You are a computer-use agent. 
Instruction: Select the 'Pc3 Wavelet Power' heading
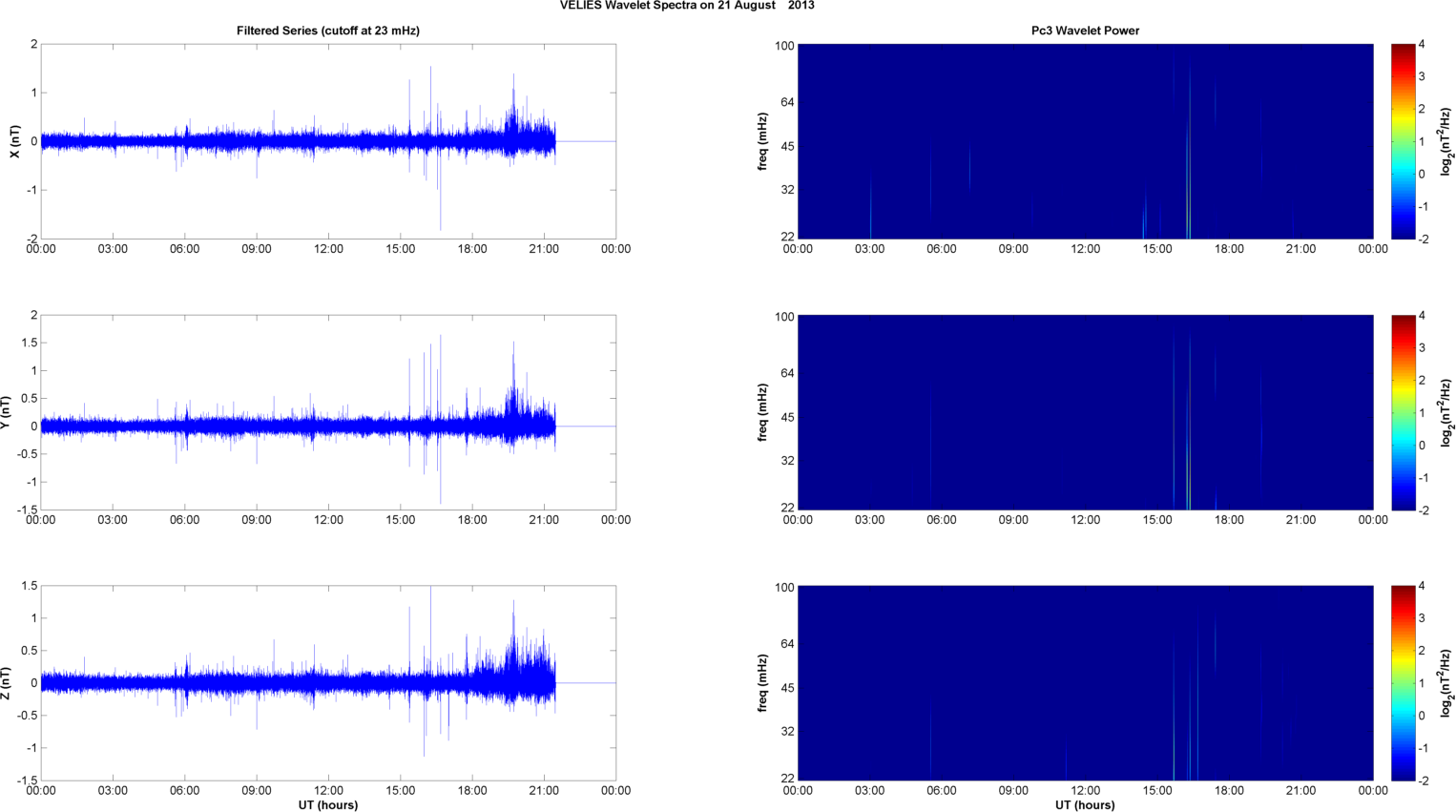coord(1085,31)
